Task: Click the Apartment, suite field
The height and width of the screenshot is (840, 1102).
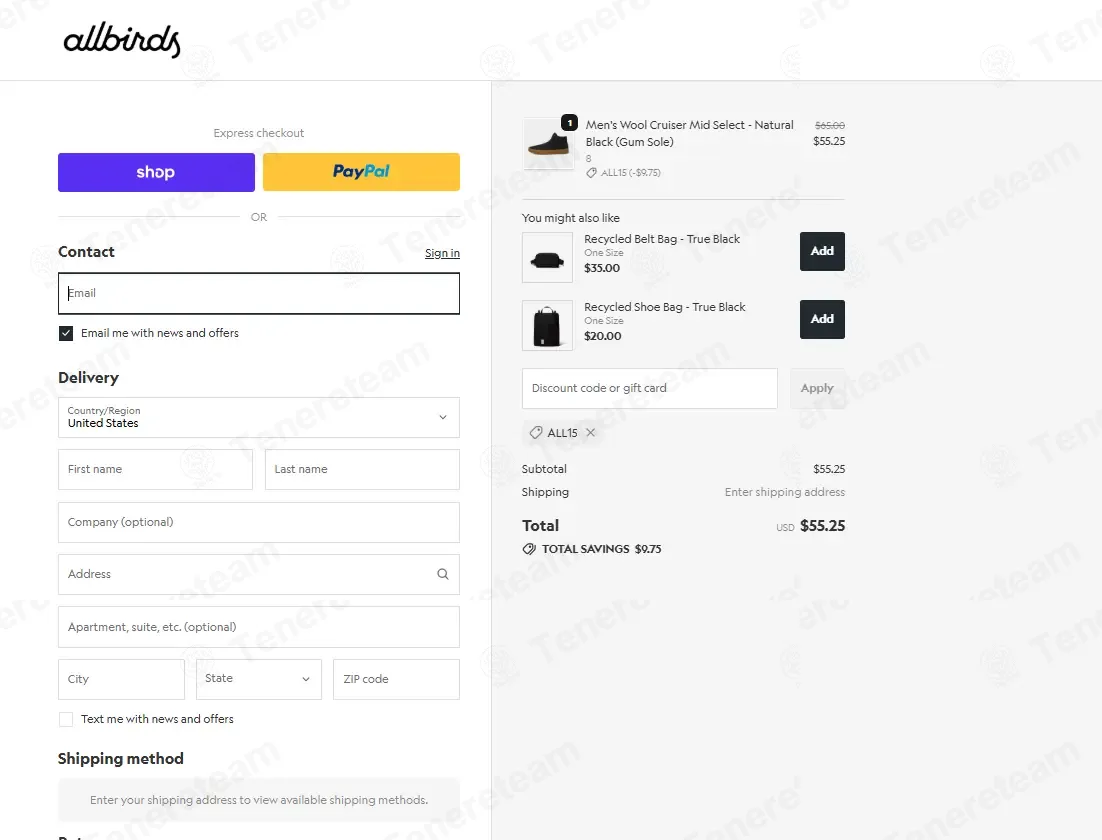Action: point(259,627)
